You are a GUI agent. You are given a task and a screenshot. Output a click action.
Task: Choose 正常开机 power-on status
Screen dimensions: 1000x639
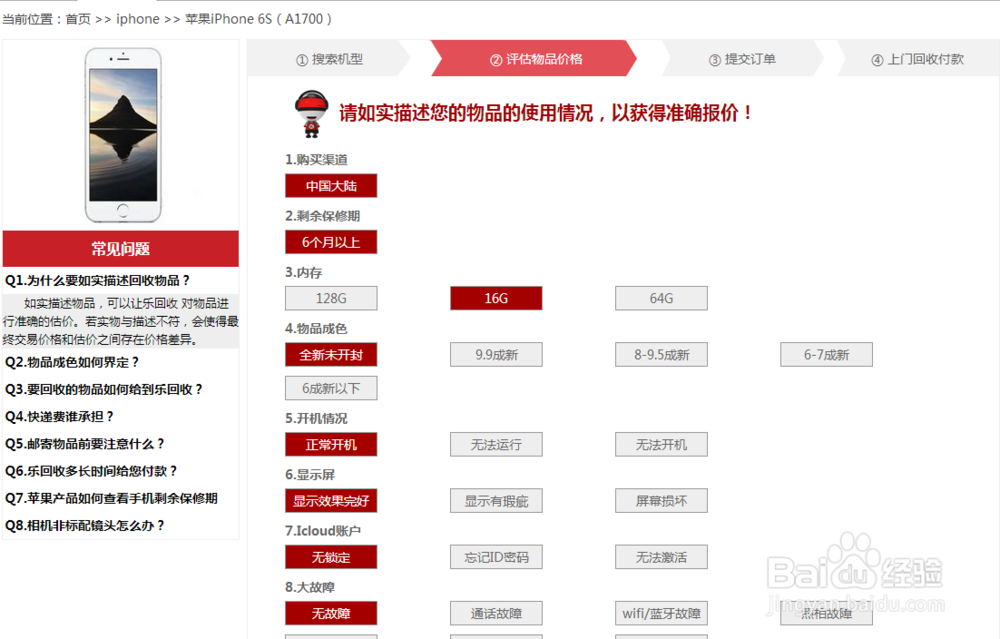pyautogui.click(x=331, y=444)
